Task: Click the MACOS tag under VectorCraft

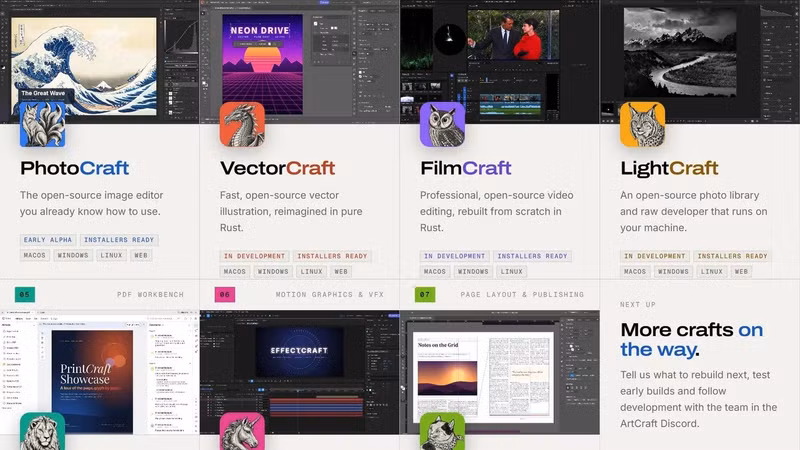Action: pos(235,271)
